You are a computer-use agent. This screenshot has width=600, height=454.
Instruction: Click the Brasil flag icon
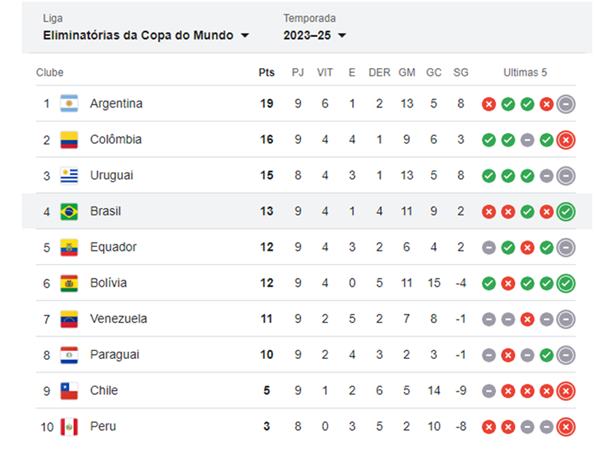[x=69, y=212]
